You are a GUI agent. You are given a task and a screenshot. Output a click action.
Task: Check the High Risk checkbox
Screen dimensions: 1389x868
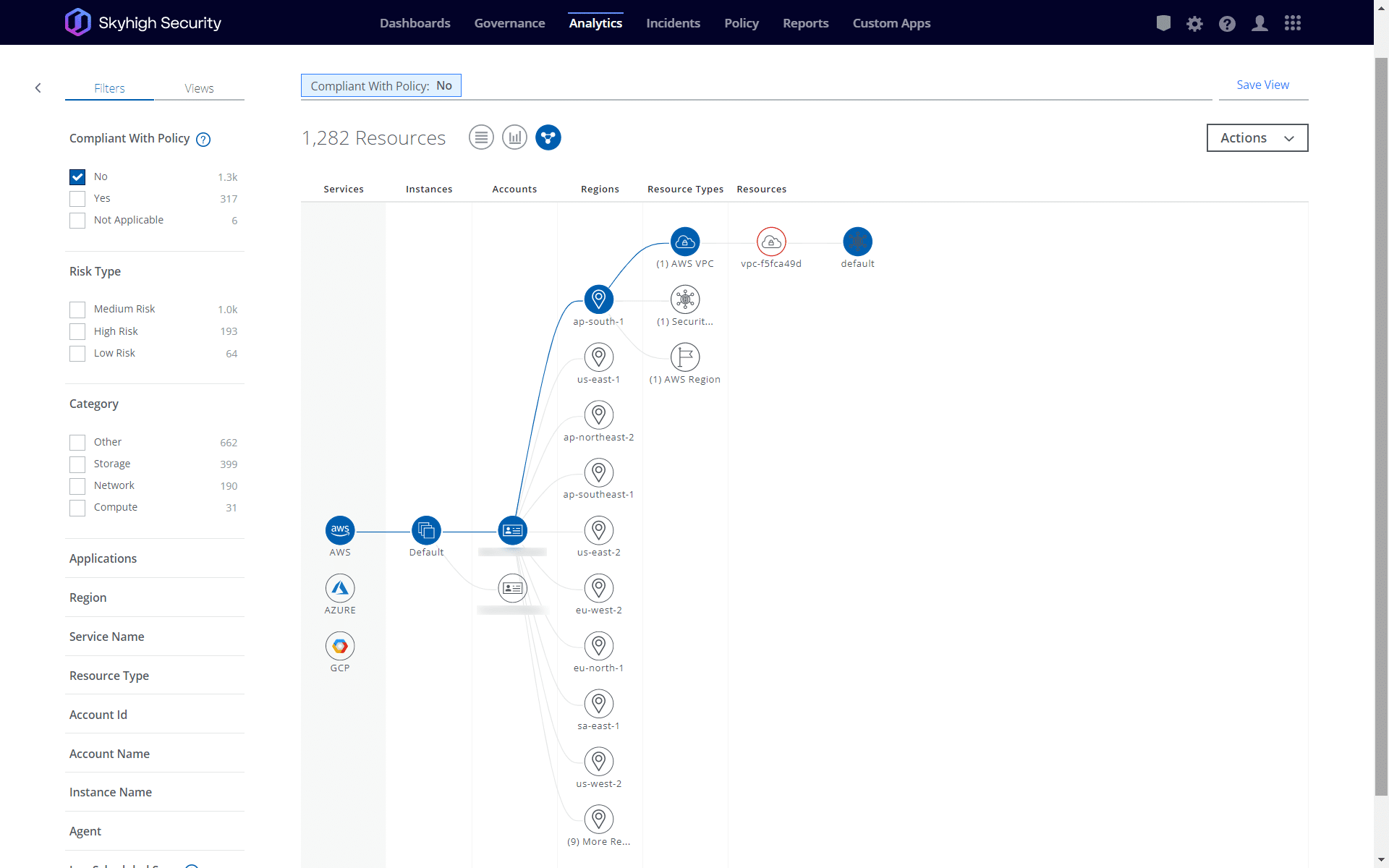point(77,331)
